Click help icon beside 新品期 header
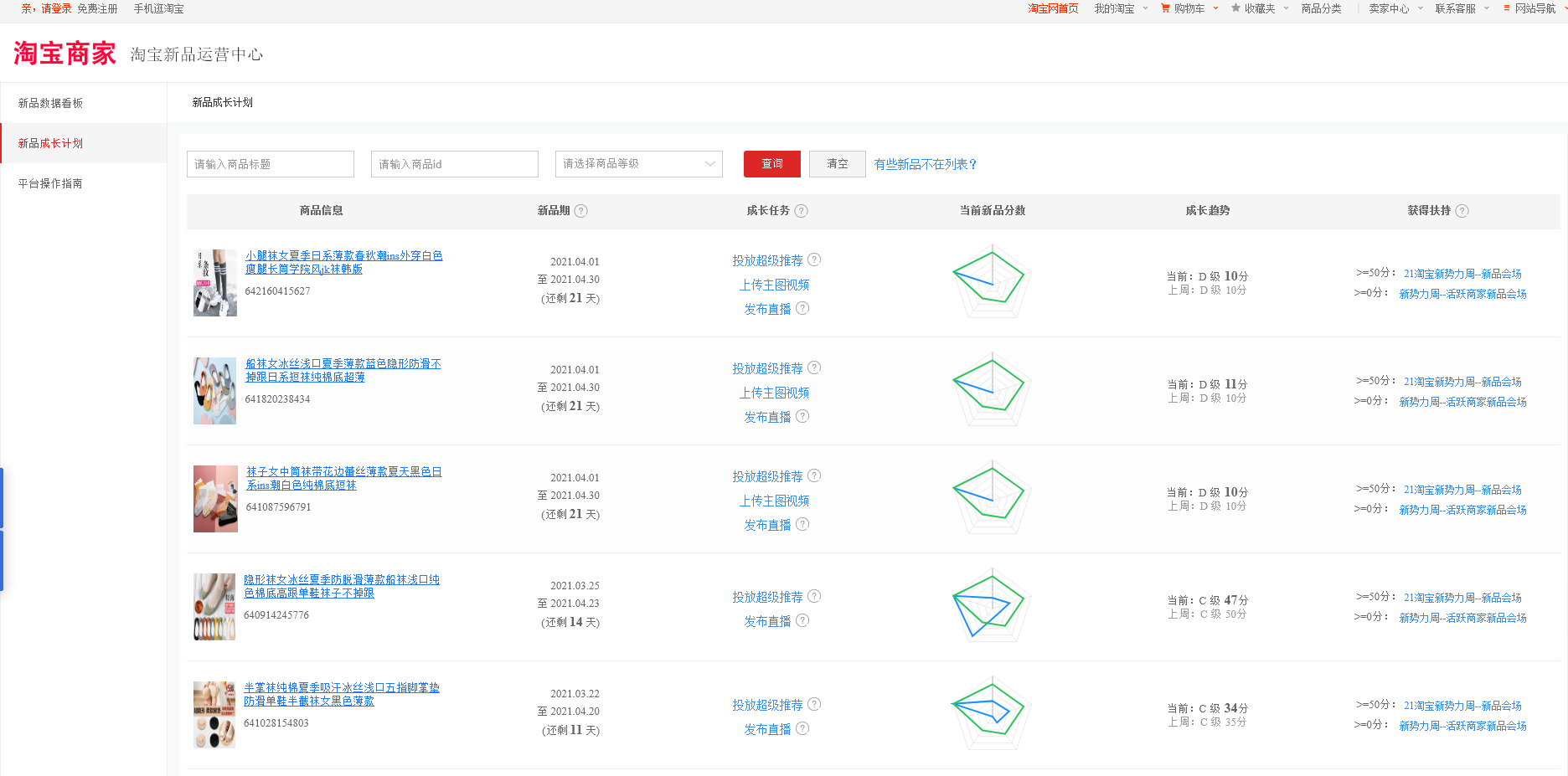The image size is (1568, 776). 581,211
